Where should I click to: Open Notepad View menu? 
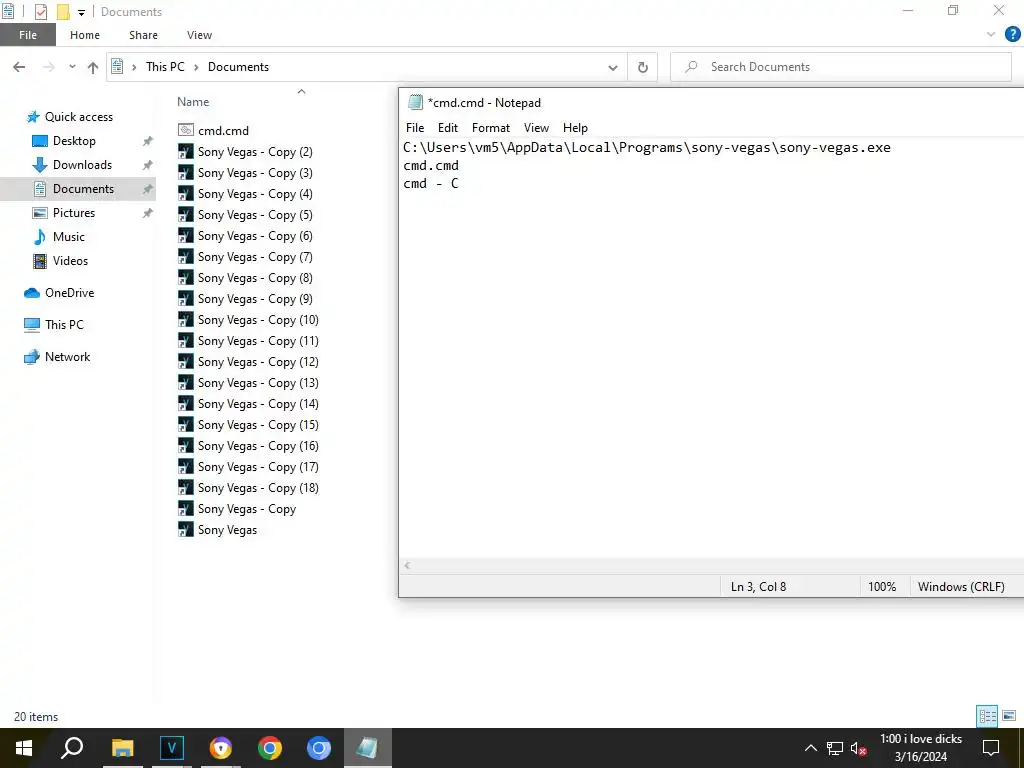pos(536,128)
